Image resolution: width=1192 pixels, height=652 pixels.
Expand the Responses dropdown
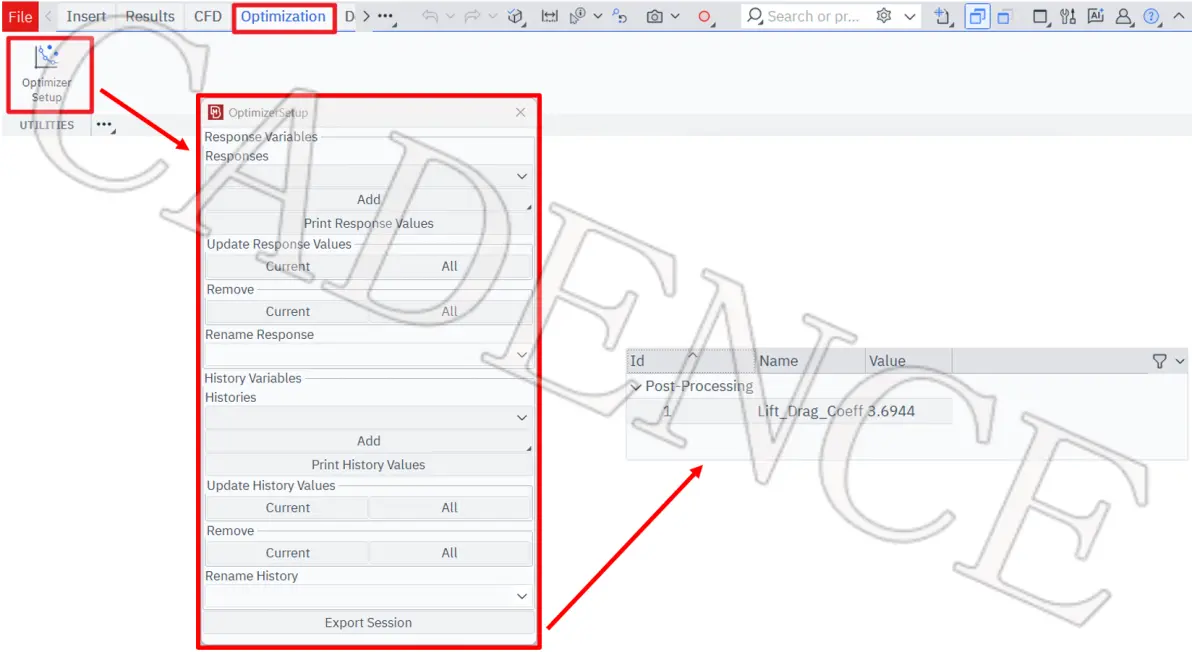(369, 176)
